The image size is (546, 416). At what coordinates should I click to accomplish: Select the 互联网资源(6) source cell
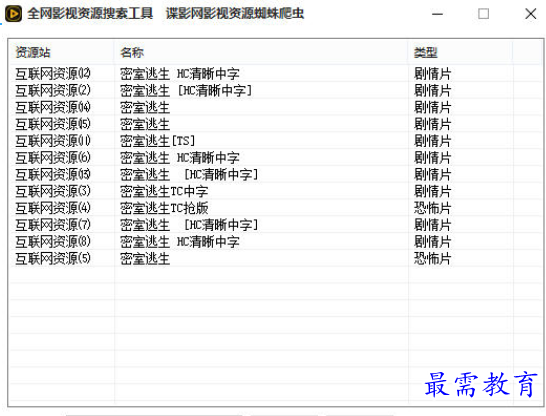tap(53, 158)
